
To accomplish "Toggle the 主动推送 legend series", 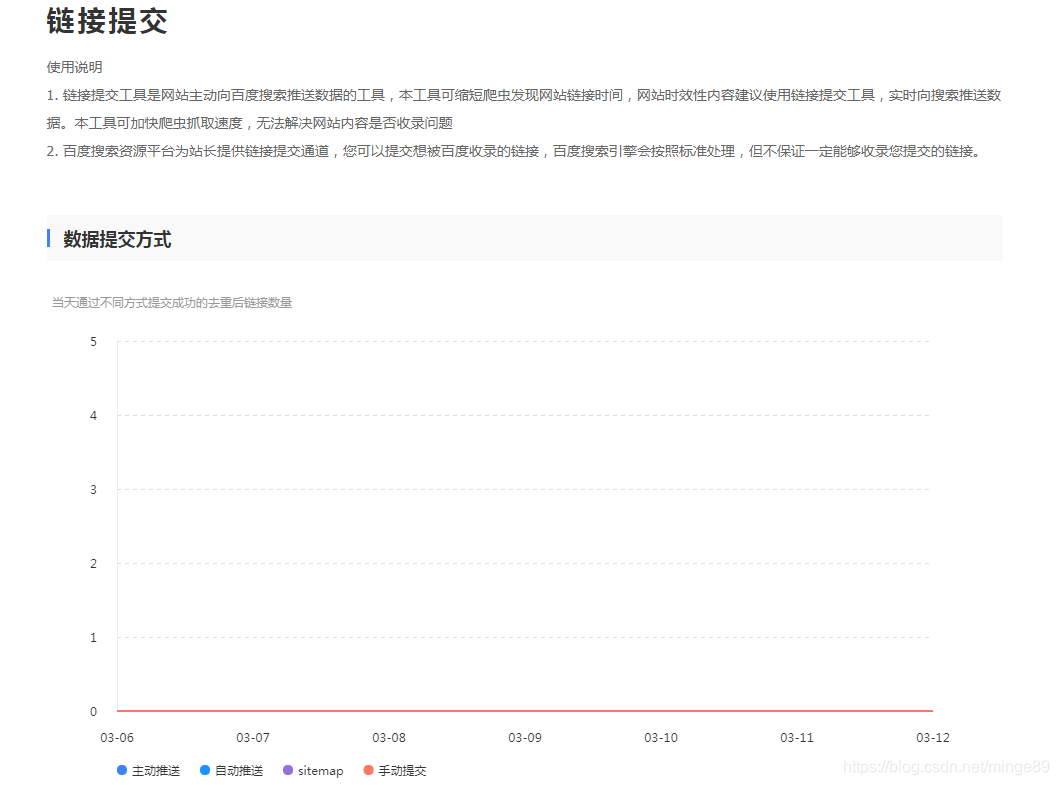I will [x=149, y=770].
